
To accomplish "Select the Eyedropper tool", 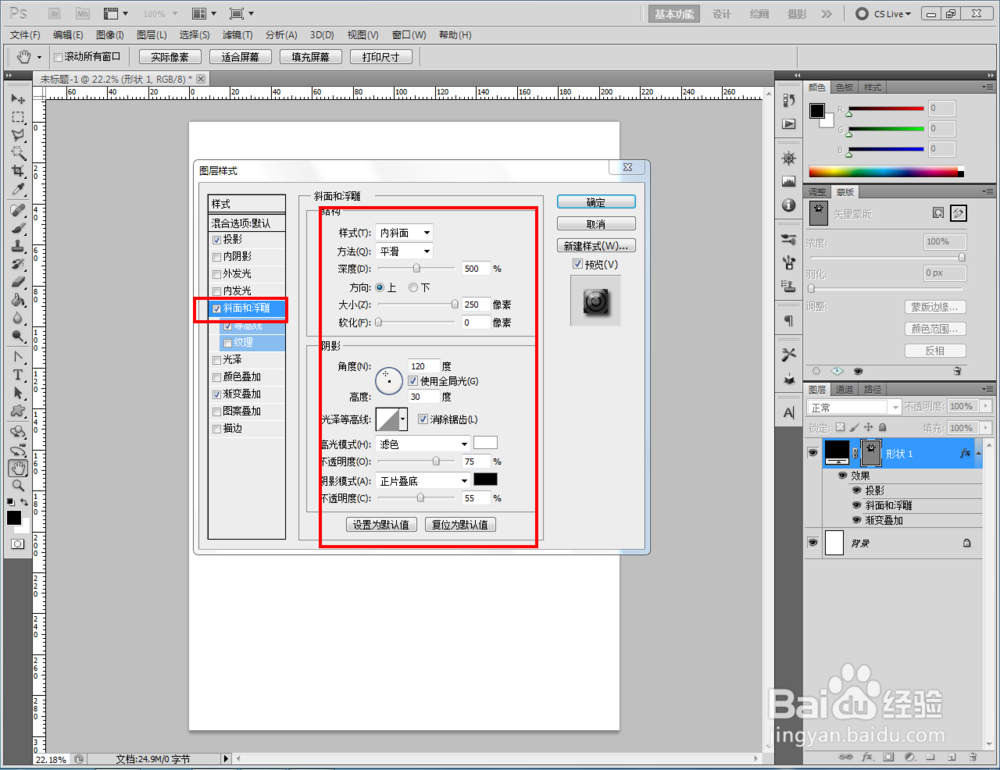I will coord(18,189).
